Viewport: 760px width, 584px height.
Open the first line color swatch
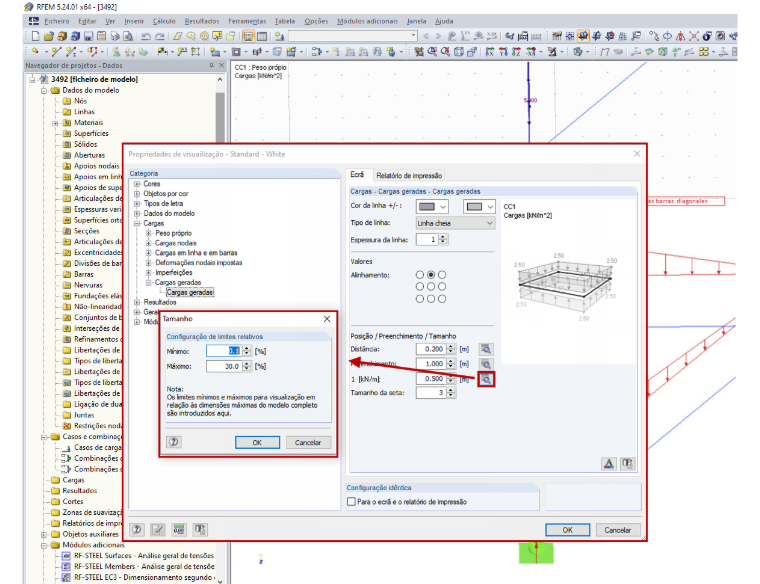pos(432,206)
